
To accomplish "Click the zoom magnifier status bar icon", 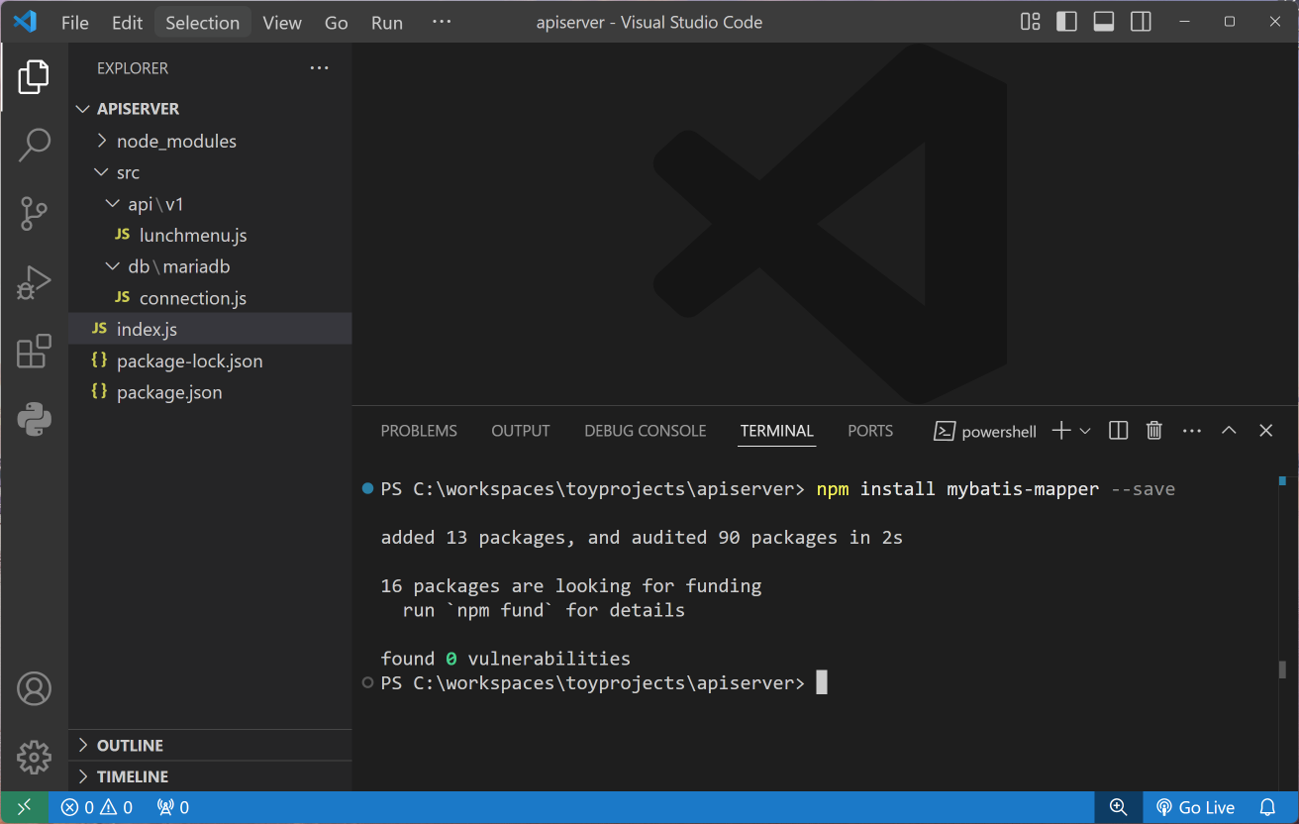I will pos(1118,807).
